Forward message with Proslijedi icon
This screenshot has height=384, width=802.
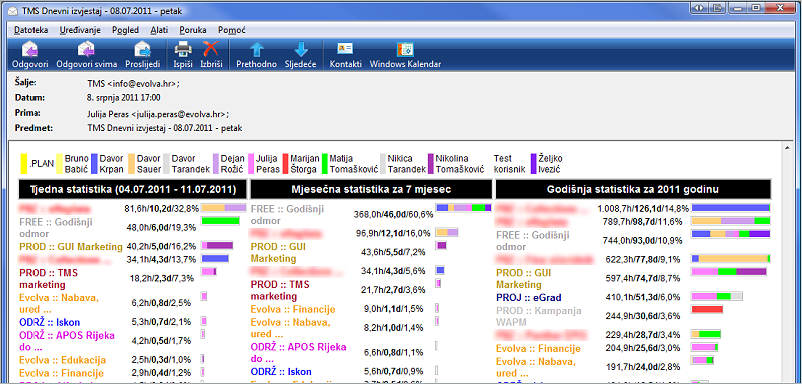[x=143, y=49]
